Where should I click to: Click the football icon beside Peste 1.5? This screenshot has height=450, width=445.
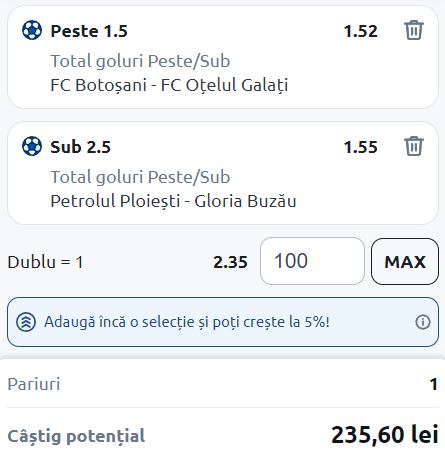32,30
